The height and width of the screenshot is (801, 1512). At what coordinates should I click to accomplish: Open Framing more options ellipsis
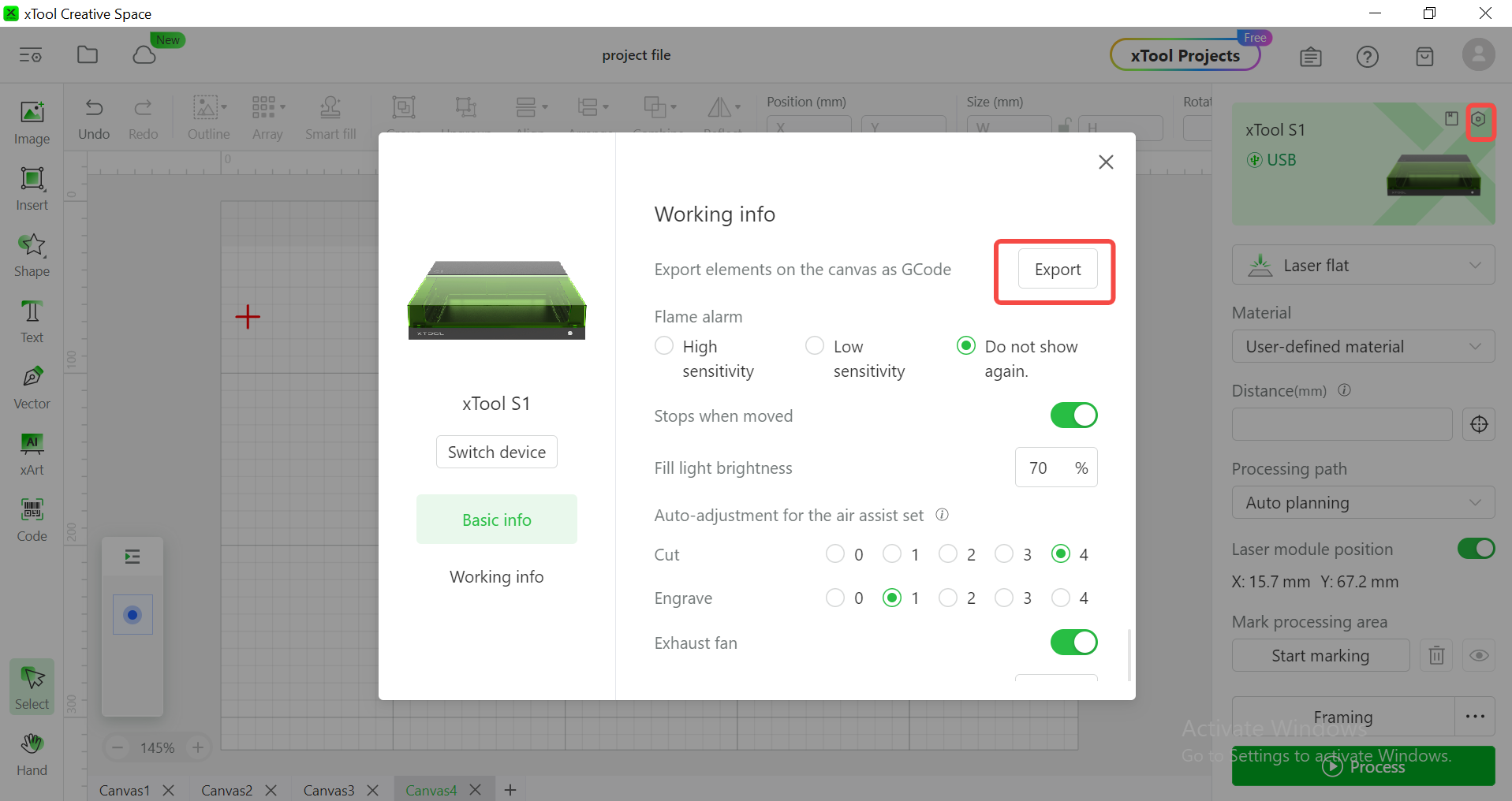[1475, 717]
